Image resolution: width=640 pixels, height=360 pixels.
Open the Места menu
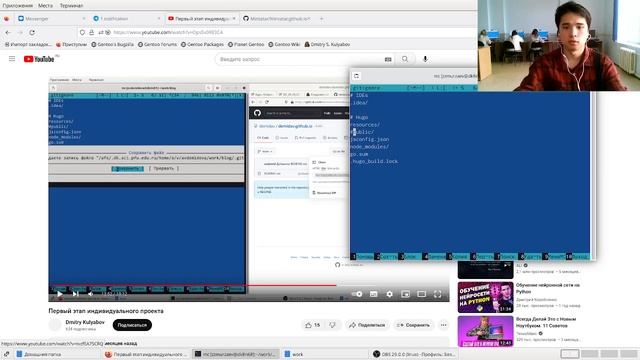pyautogui.click(x=45, y=6)
